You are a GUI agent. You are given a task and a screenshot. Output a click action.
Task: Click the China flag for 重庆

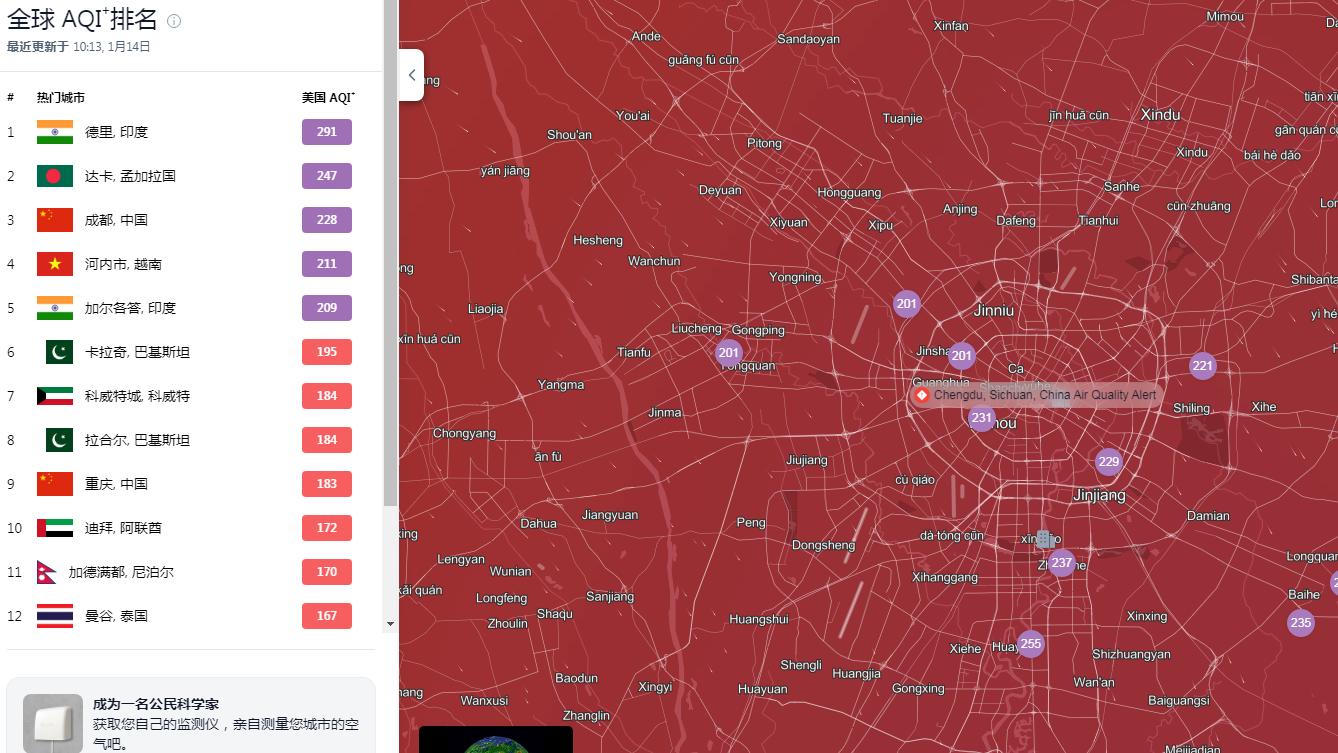[x=55, y=484]
